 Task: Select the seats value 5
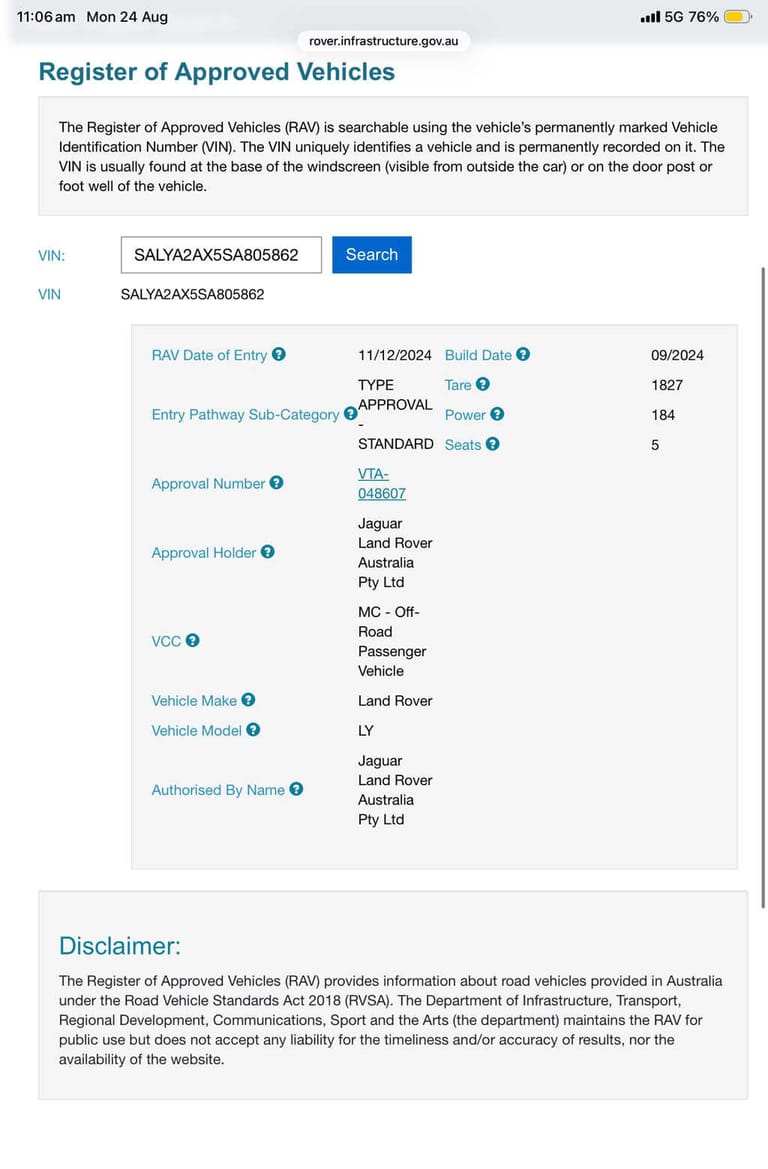click(x=655, y=444)
